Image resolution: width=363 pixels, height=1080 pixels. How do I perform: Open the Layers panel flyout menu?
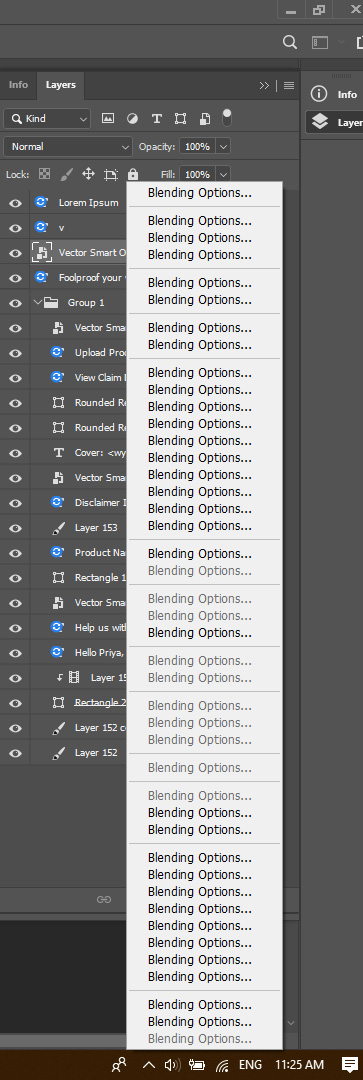pyautogui.click(x=289, y=85)
